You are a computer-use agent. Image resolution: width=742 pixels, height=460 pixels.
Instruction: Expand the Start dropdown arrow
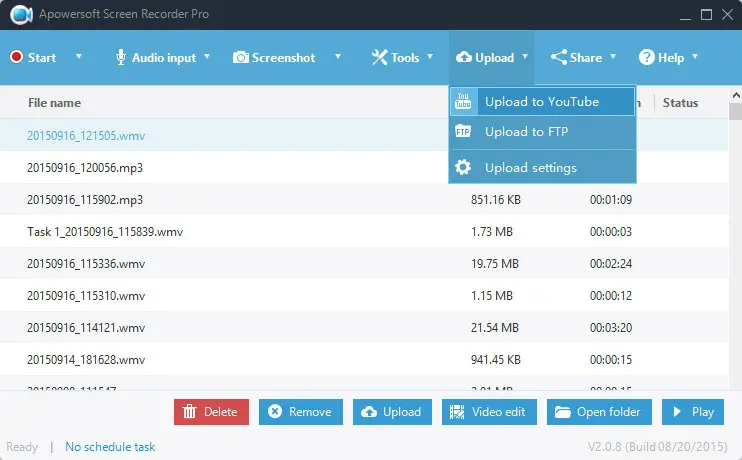click(x=78, y=56)
